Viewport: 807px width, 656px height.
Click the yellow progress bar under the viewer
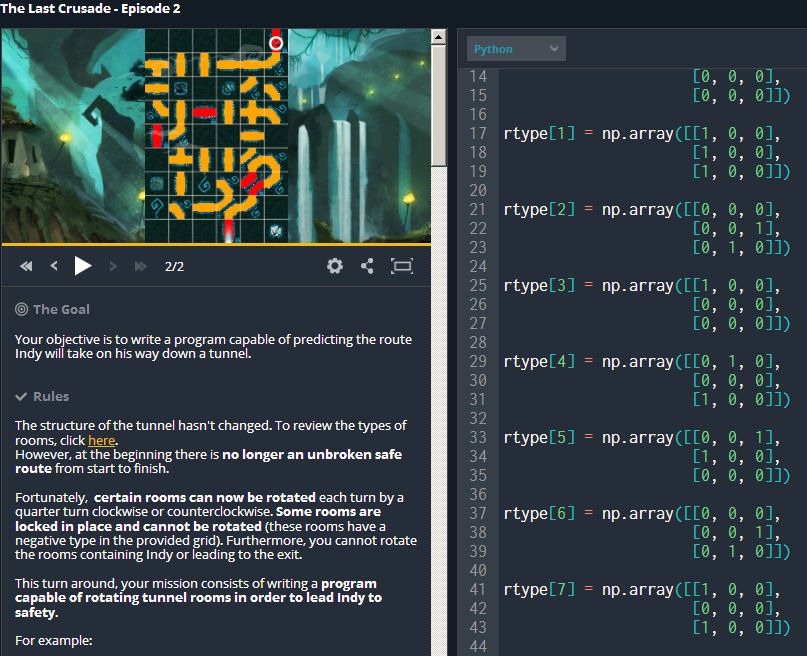coord(217,245)
